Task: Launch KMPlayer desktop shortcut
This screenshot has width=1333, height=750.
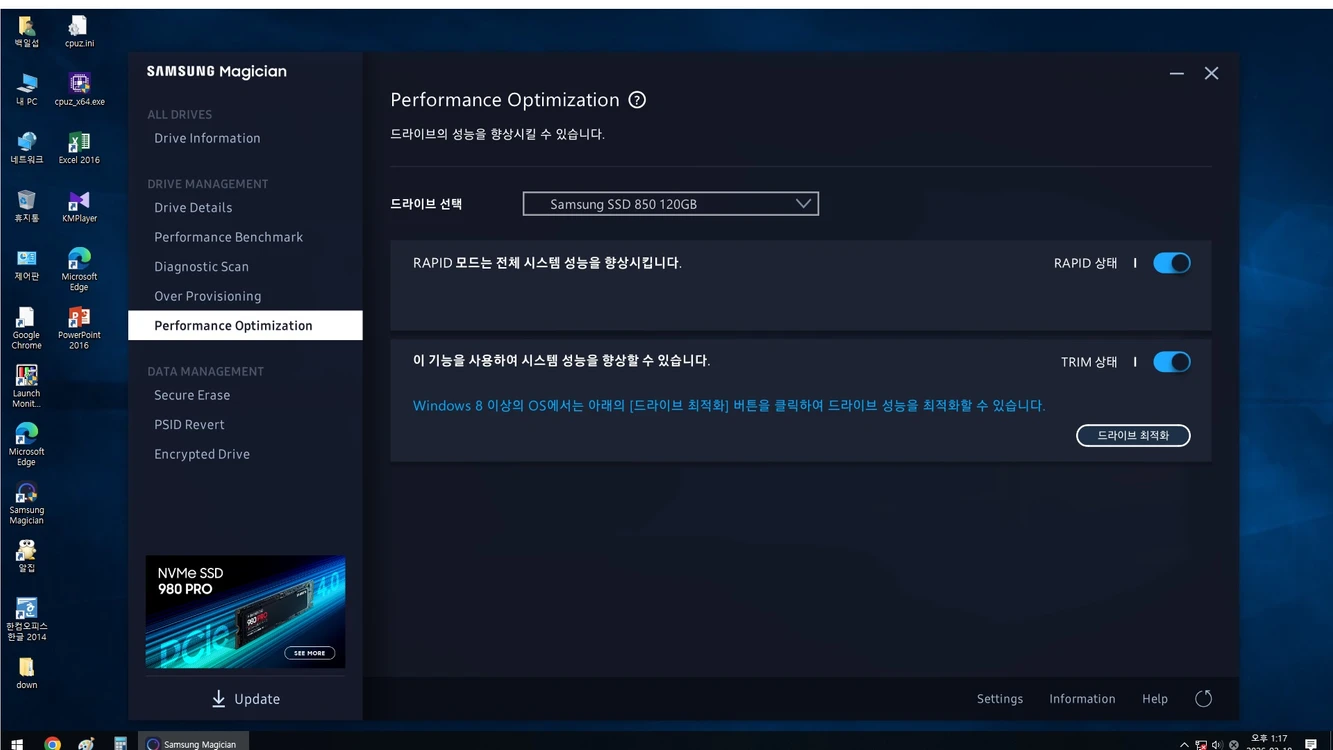Action: pos(79,206)
